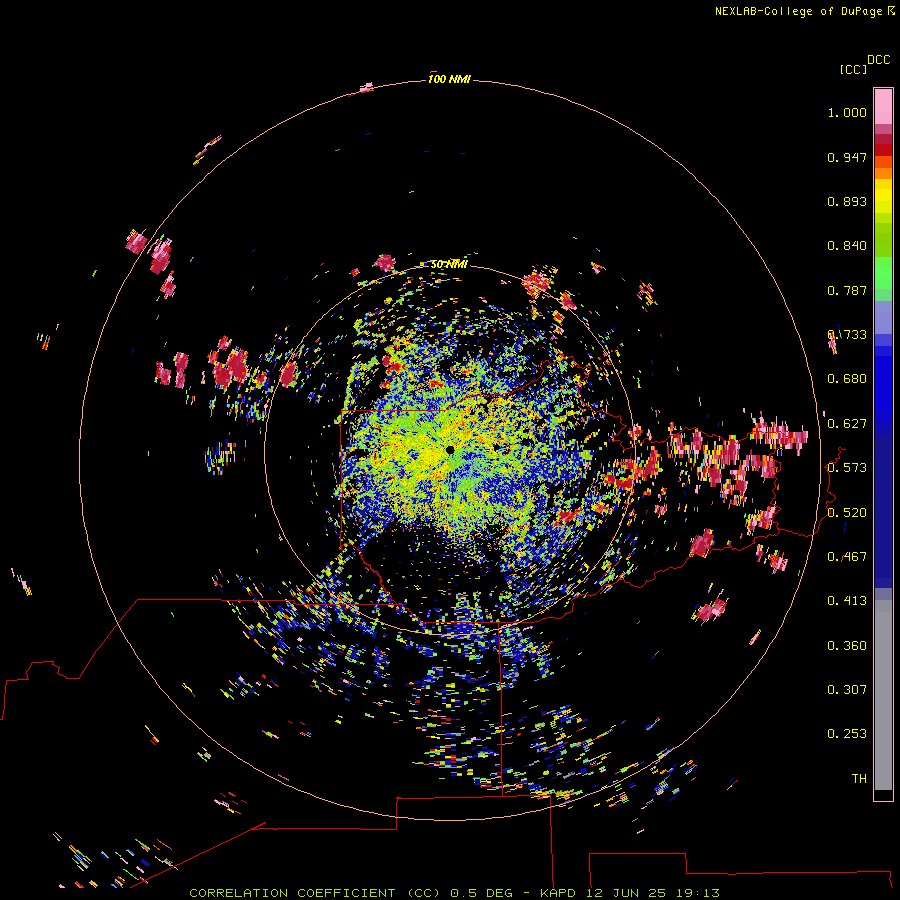Click the NEXLAB-College of DuPage credit text
Viewport: 900px width, 900px height.
(798, 11)
